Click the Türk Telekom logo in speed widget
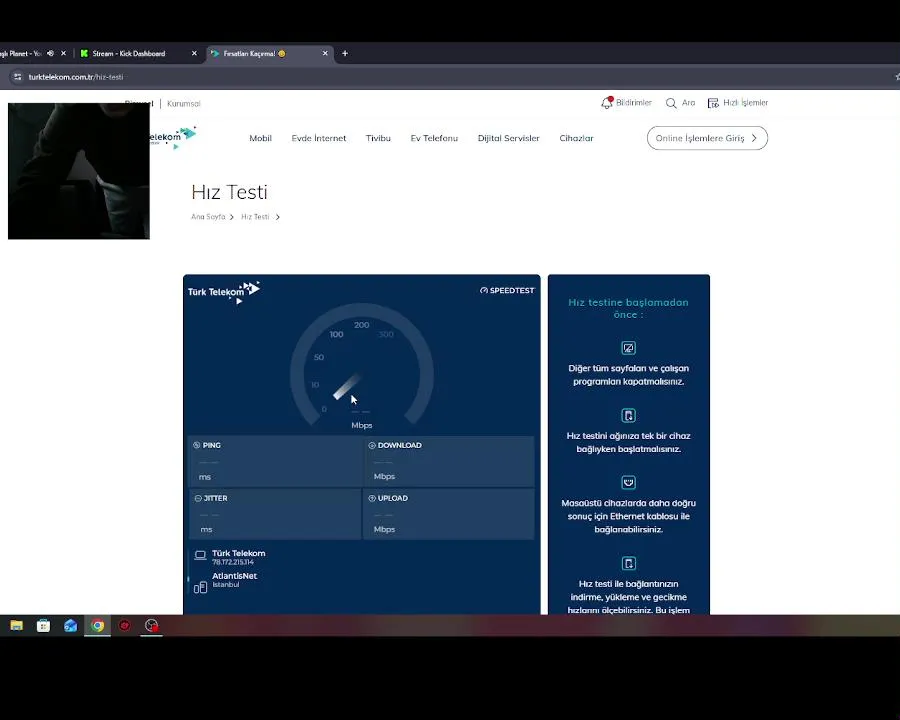This screenshot has height=720, width=900. (224, 291)
